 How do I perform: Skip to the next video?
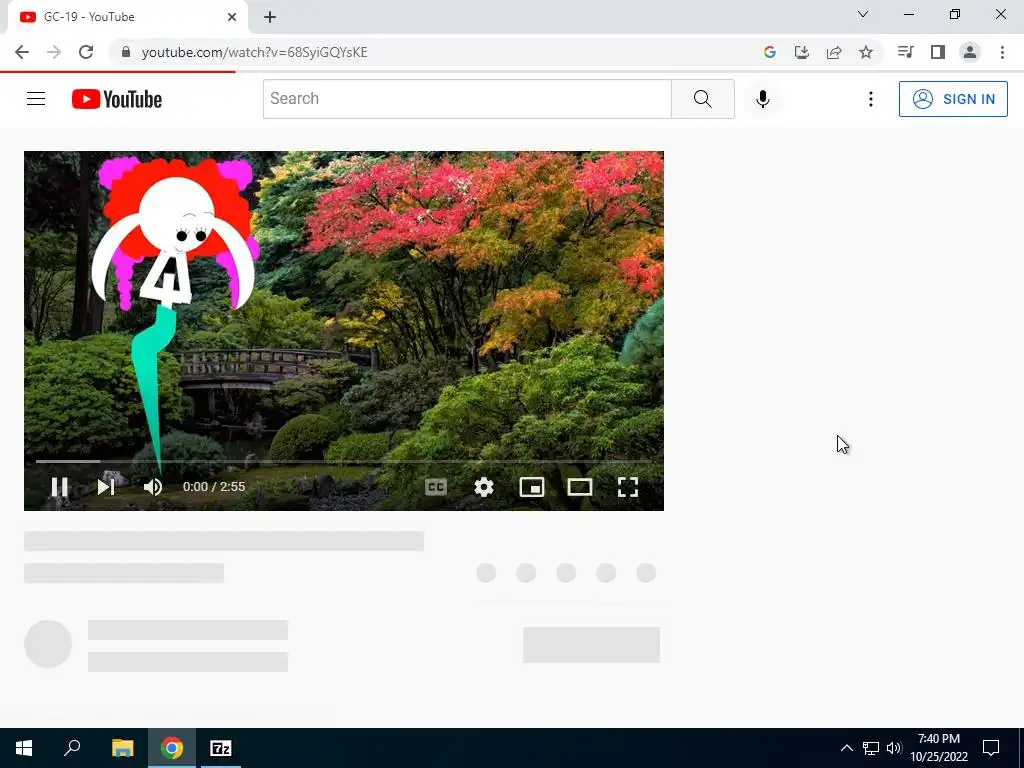pos(106,487)
